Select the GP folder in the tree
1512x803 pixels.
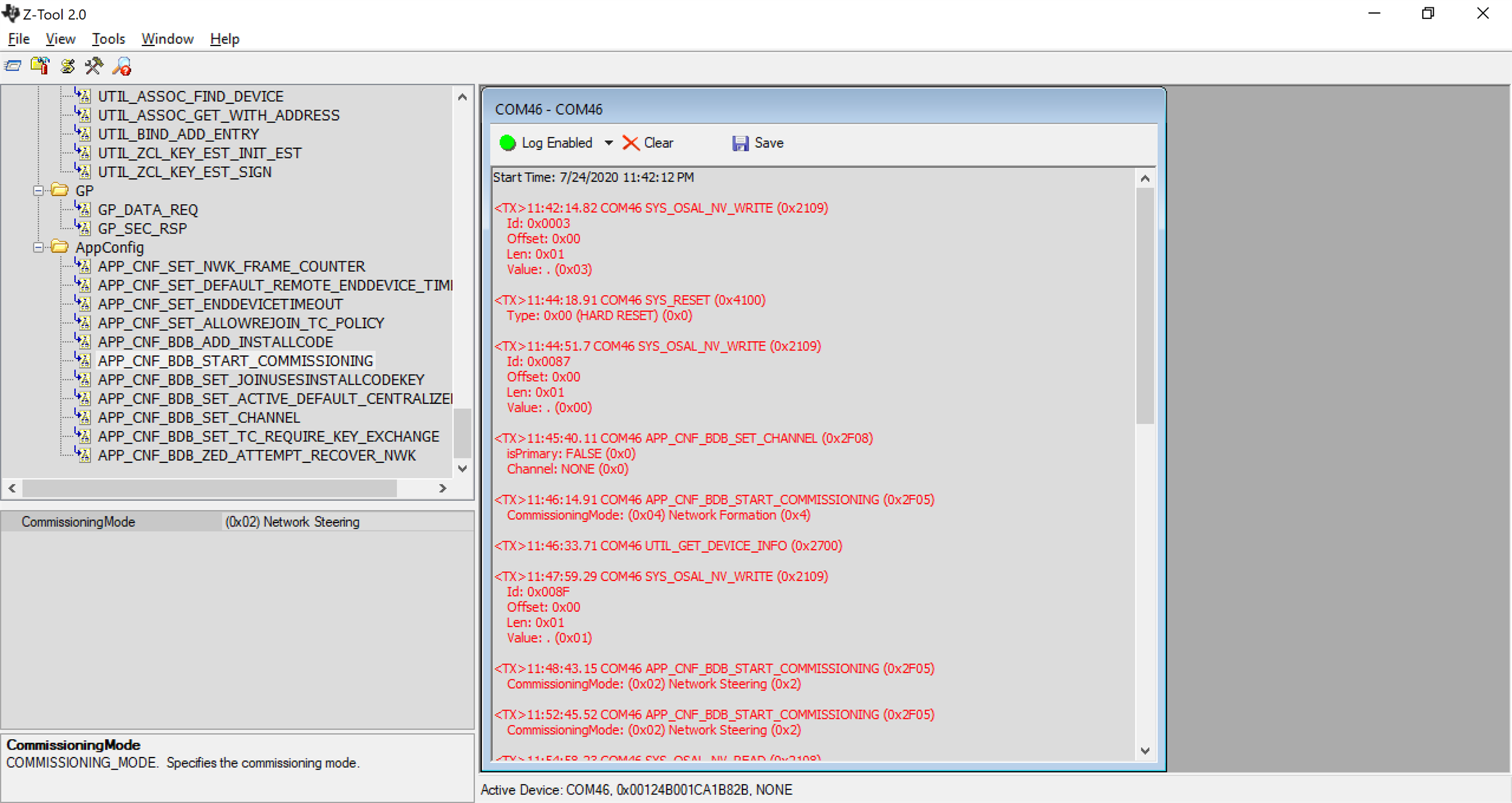pos(84,191)
